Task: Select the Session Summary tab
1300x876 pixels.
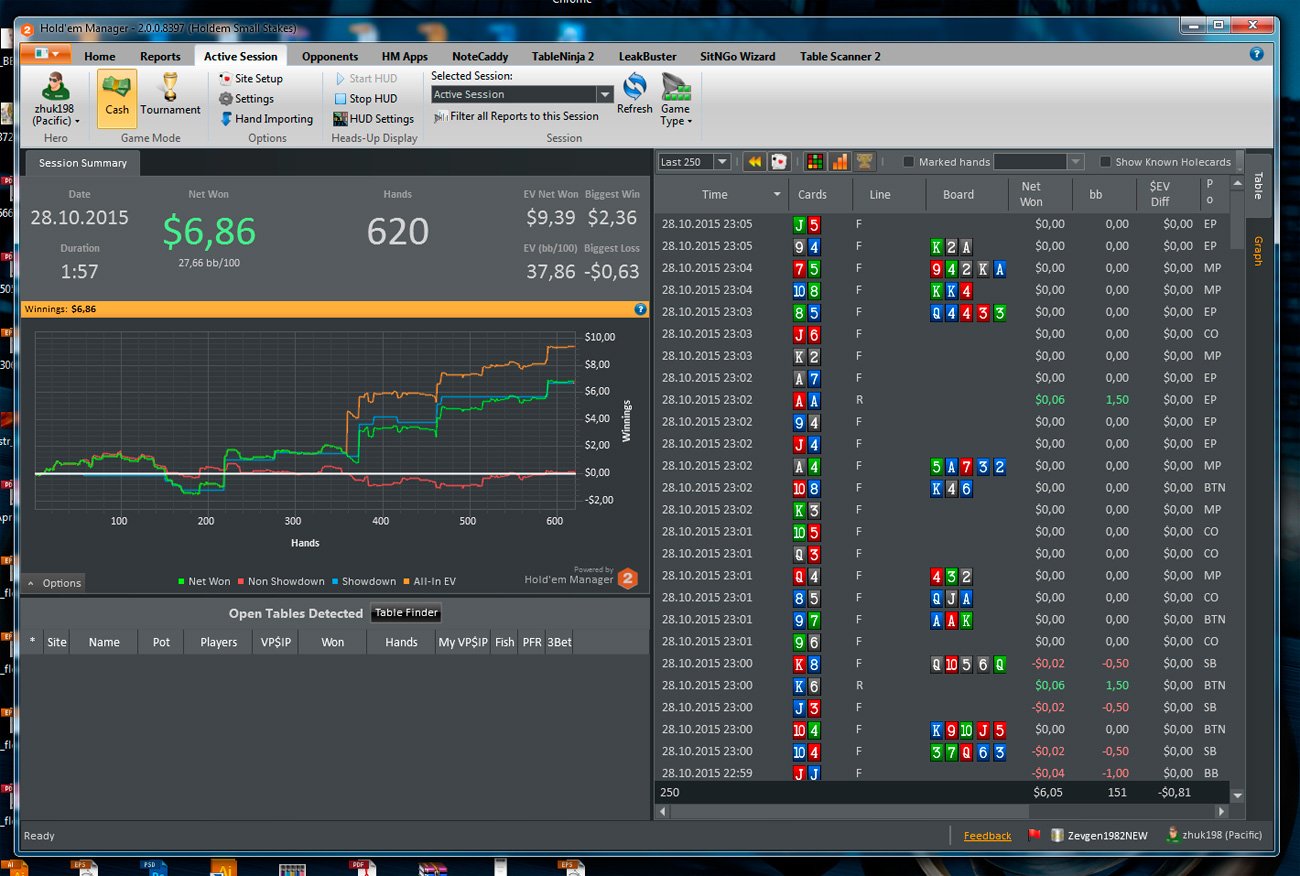Action: [x=83, y=163]
